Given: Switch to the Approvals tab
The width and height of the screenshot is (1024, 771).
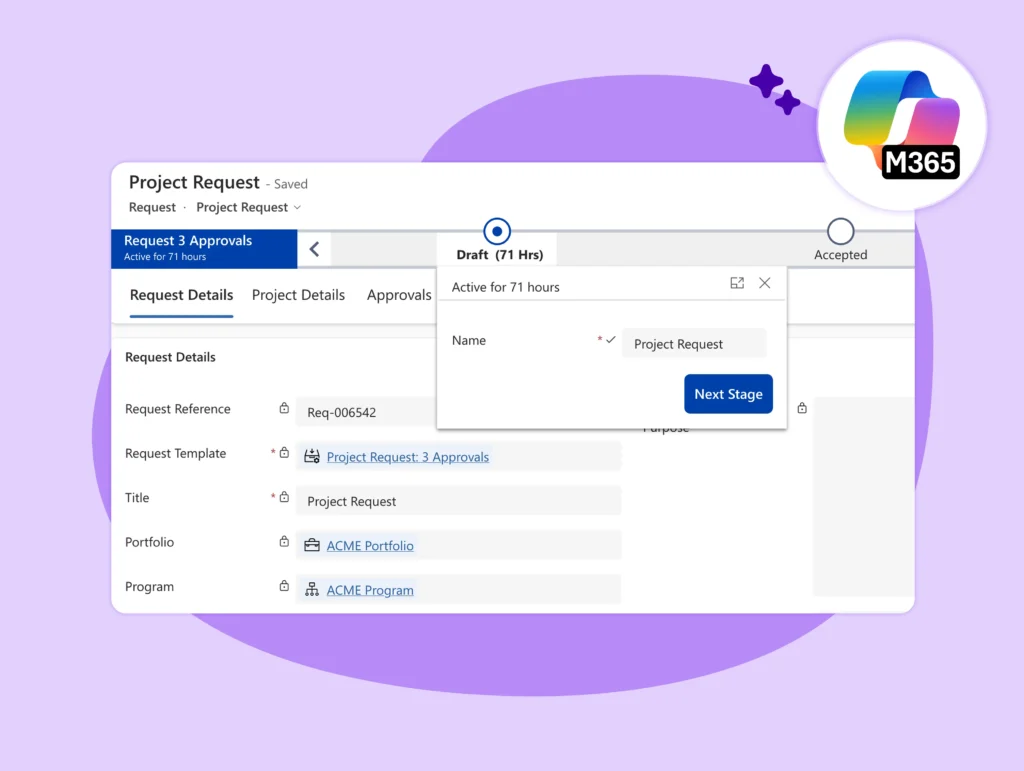Looking at the screenshot, I should coord(399,295).
